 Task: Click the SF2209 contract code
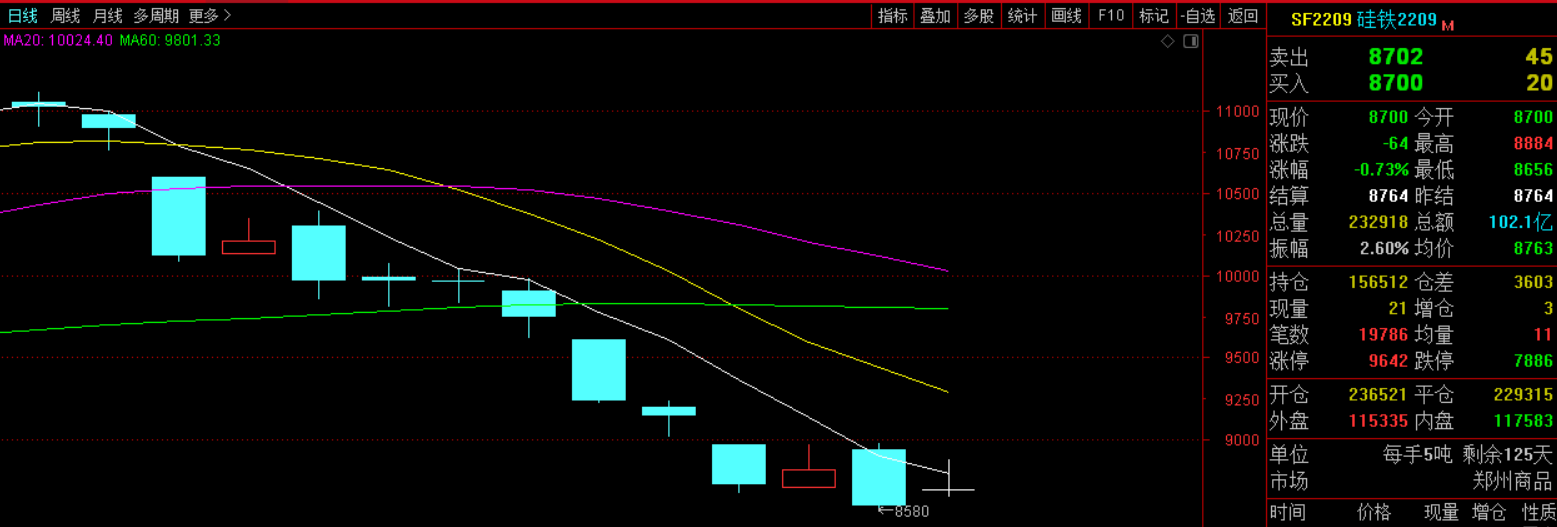[1320, 19]
